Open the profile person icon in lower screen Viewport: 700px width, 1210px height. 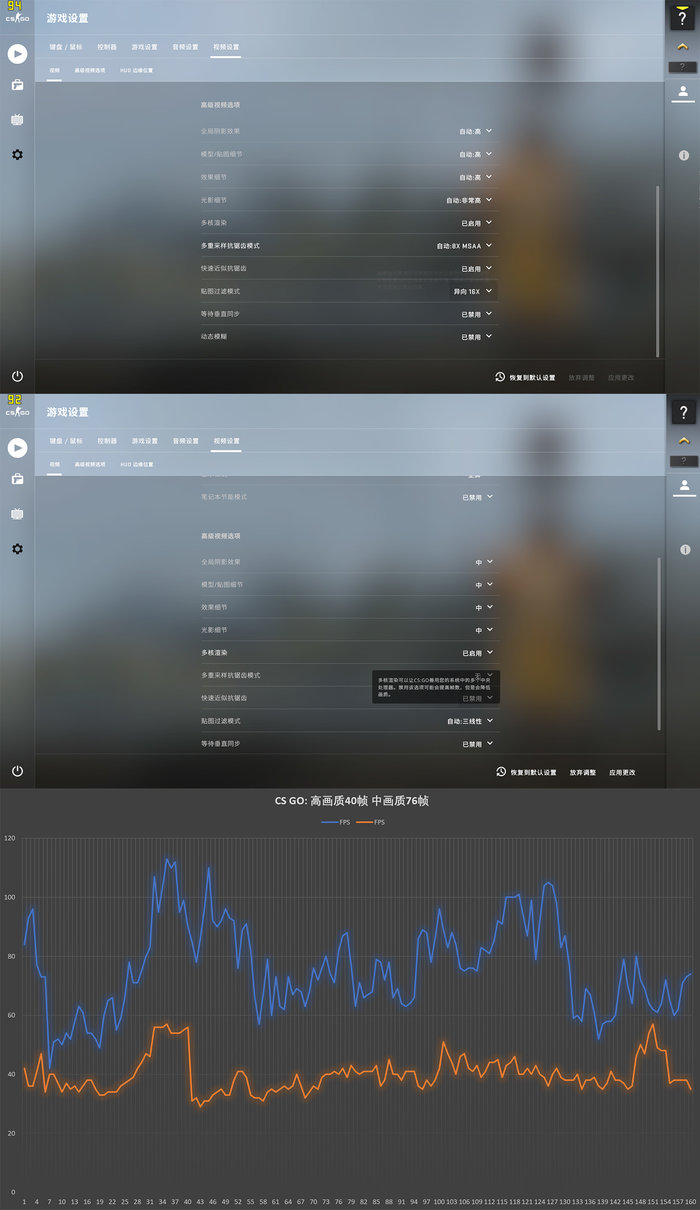point(682,486)
